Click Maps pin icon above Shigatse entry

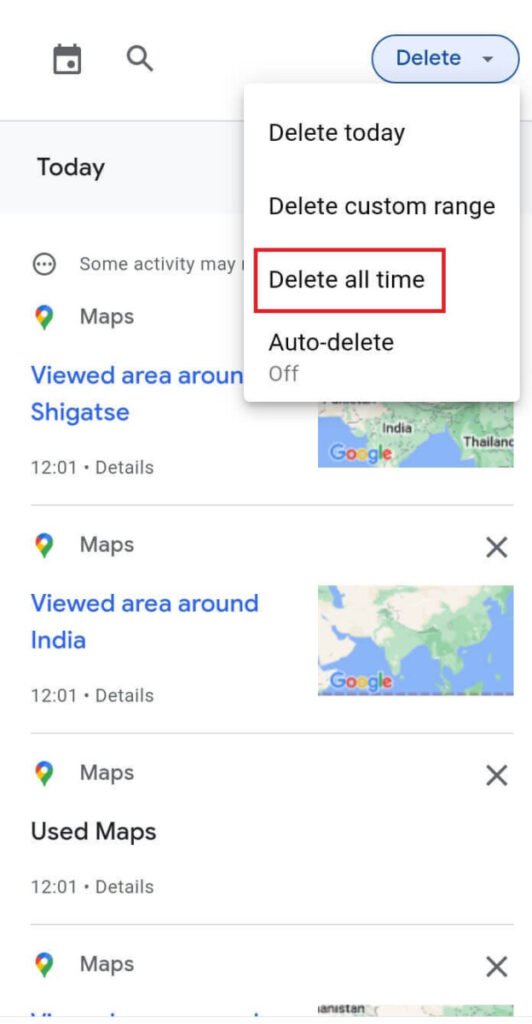point(44,317)
